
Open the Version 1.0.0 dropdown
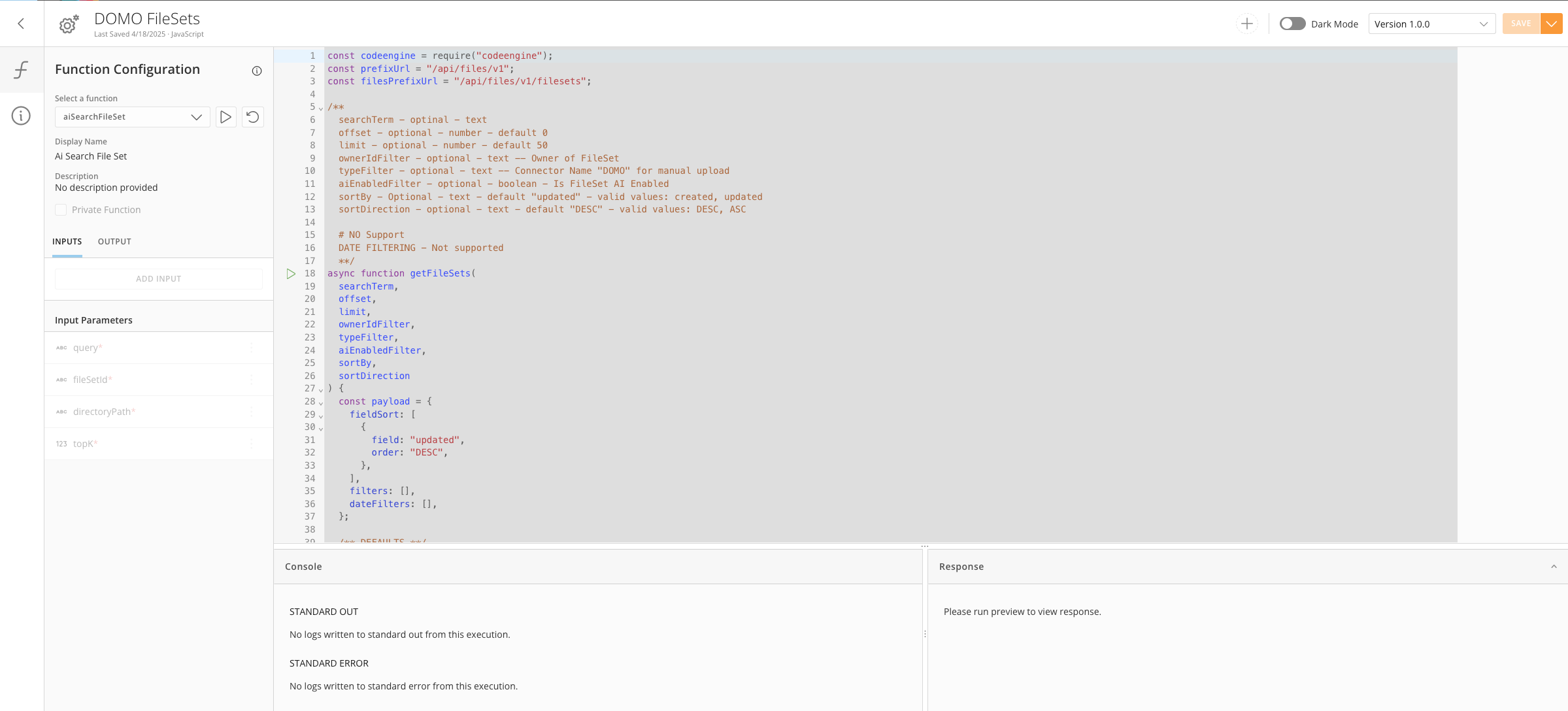click(x=1431, y=24)
